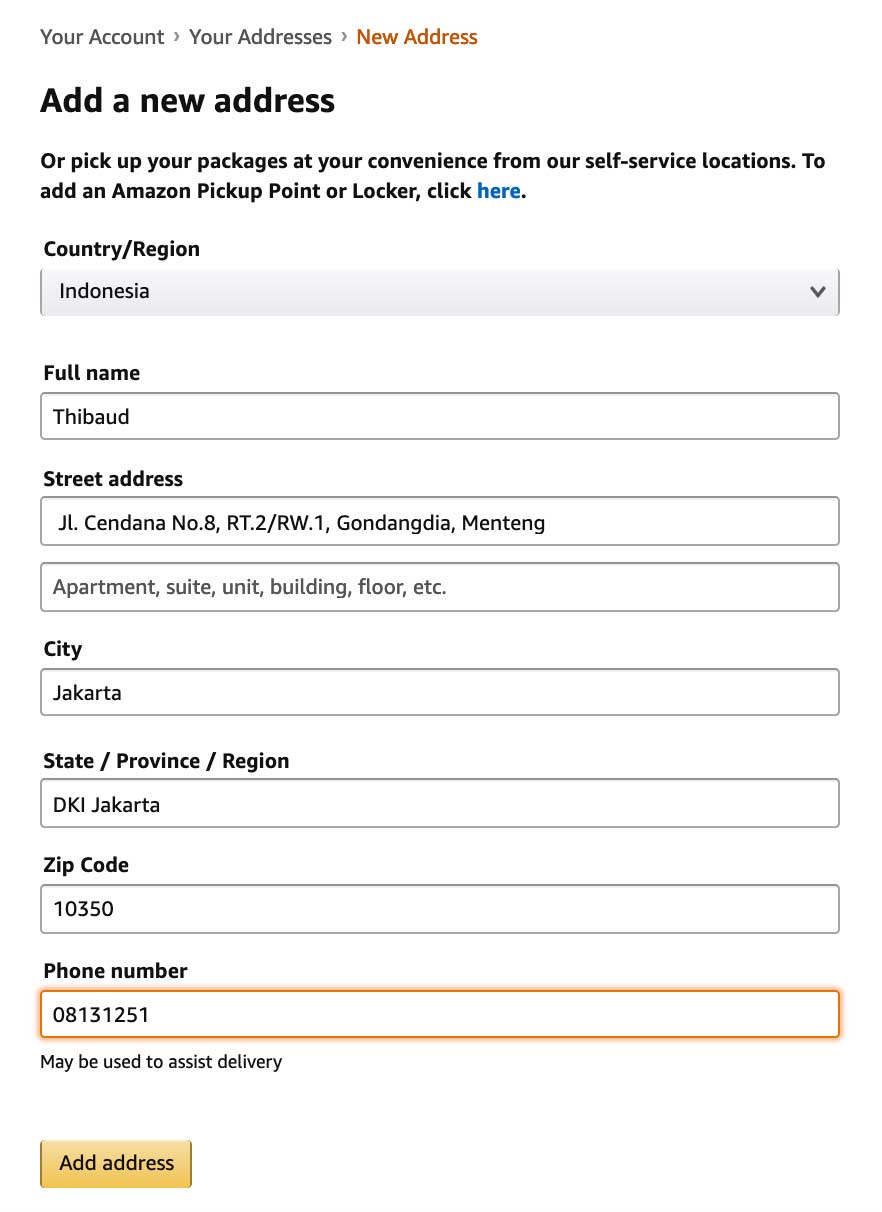Select the Thibaud text in Full name
Screen dimensions: 882x1212
[x=91, y=416]
